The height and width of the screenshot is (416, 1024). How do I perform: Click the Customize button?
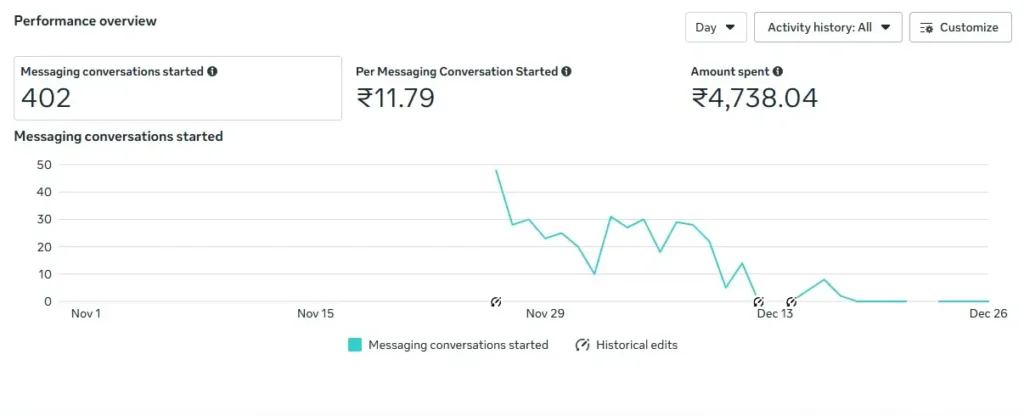[x=959, y=27]
